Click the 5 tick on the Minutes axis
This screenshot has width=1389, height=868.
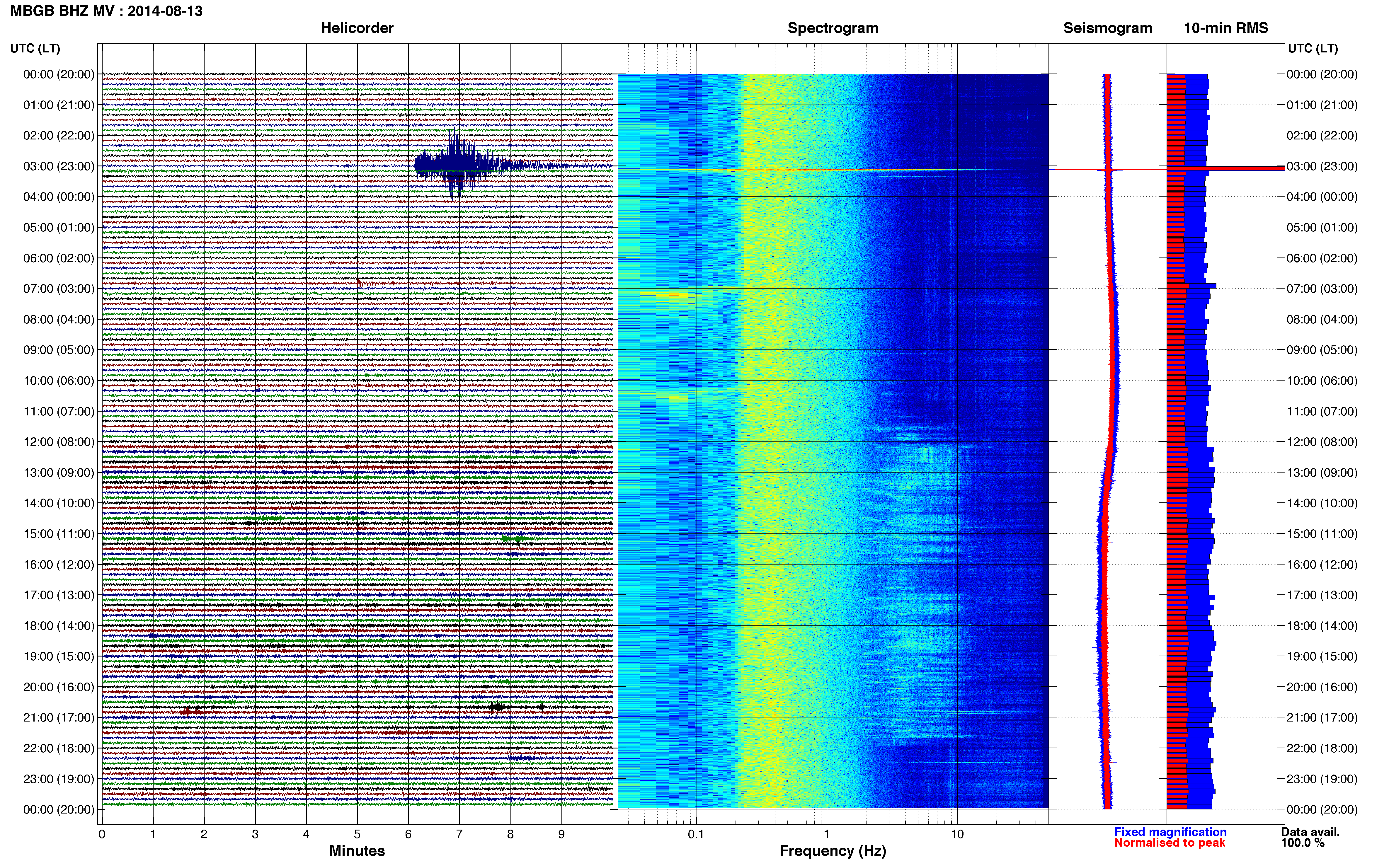(x=357, y=835)
